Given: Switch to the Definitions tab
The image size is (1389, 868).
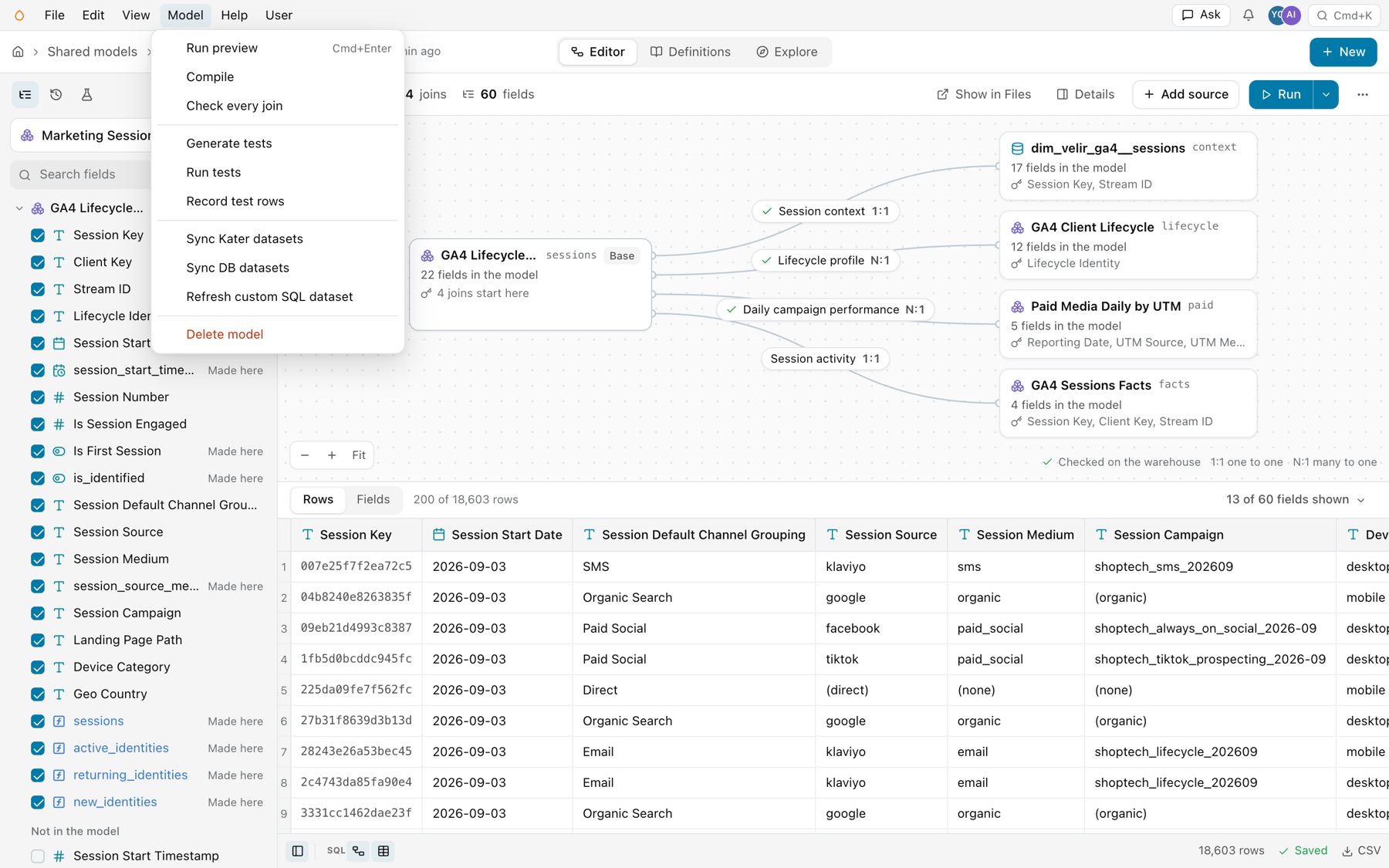Looking at the screenshot, I should pos(690,52).
